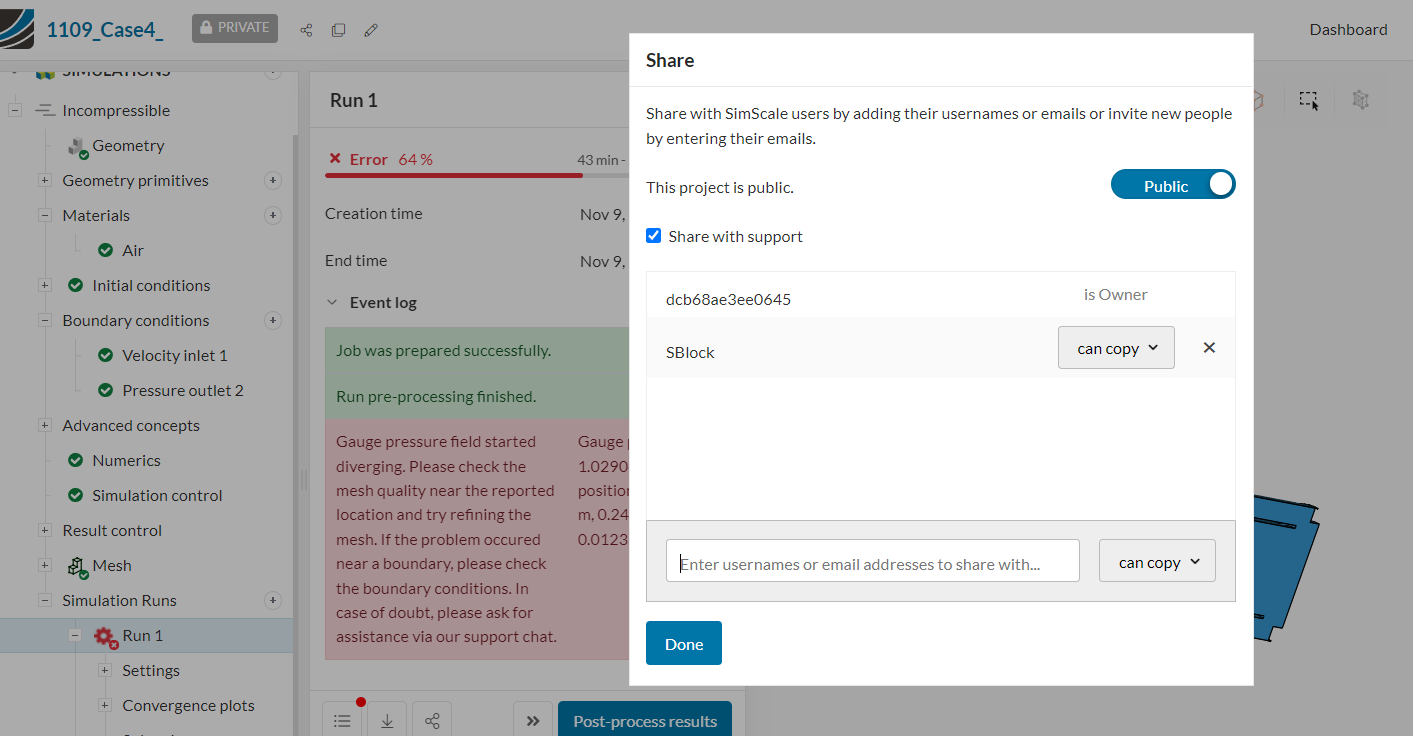
Task: Click the Done button in Share dialog
Action: 684,644
